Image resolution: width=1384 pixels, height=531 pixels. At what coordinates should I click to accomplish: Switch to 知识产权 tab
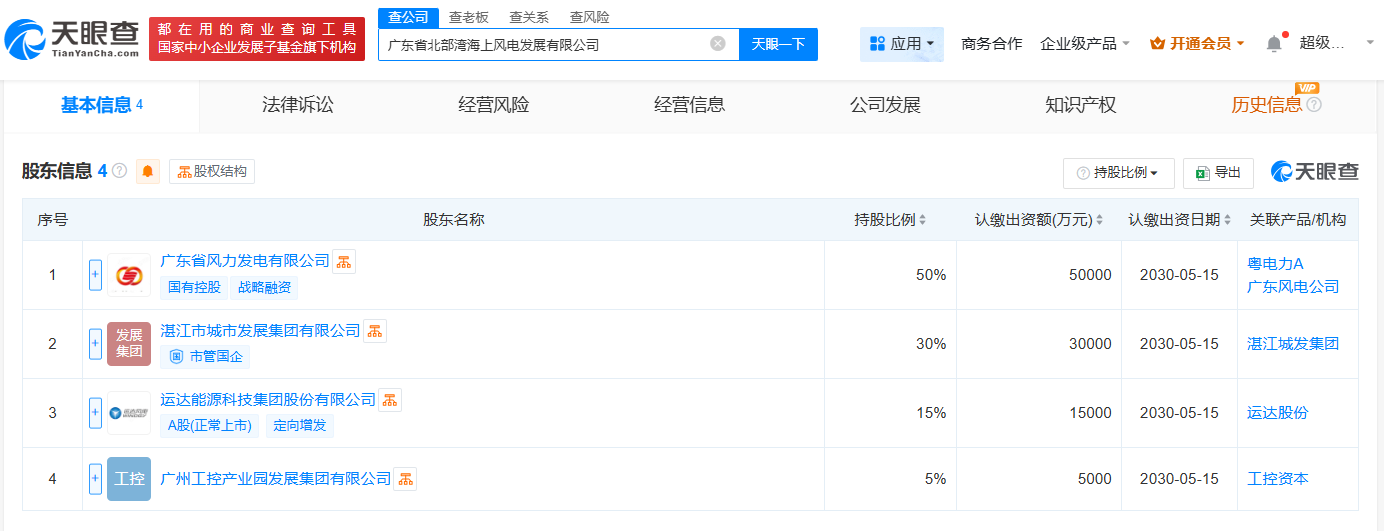pos(1080,105)
